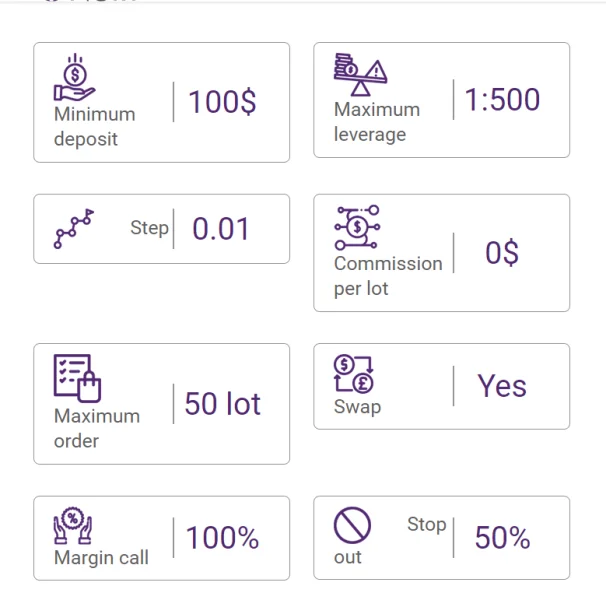This screenshot has height=600, width=606.
Task: Select the 100$ minimum deposit value
Action: click(222, 102)
